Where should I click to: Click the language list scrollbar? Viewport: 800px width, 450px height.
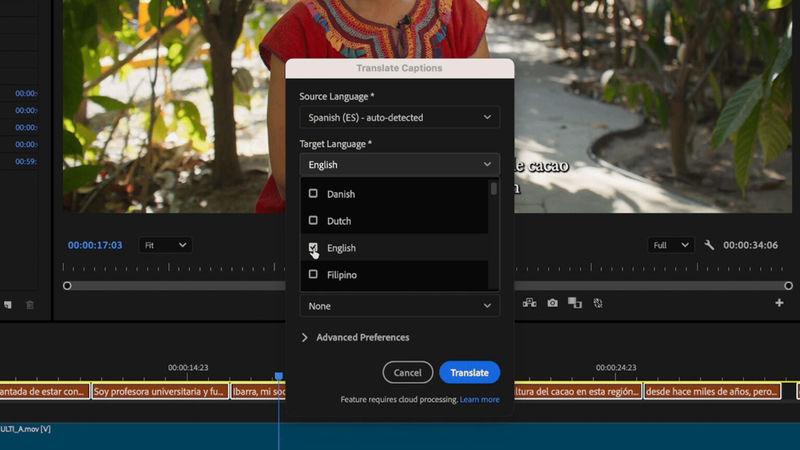point(493,189)
